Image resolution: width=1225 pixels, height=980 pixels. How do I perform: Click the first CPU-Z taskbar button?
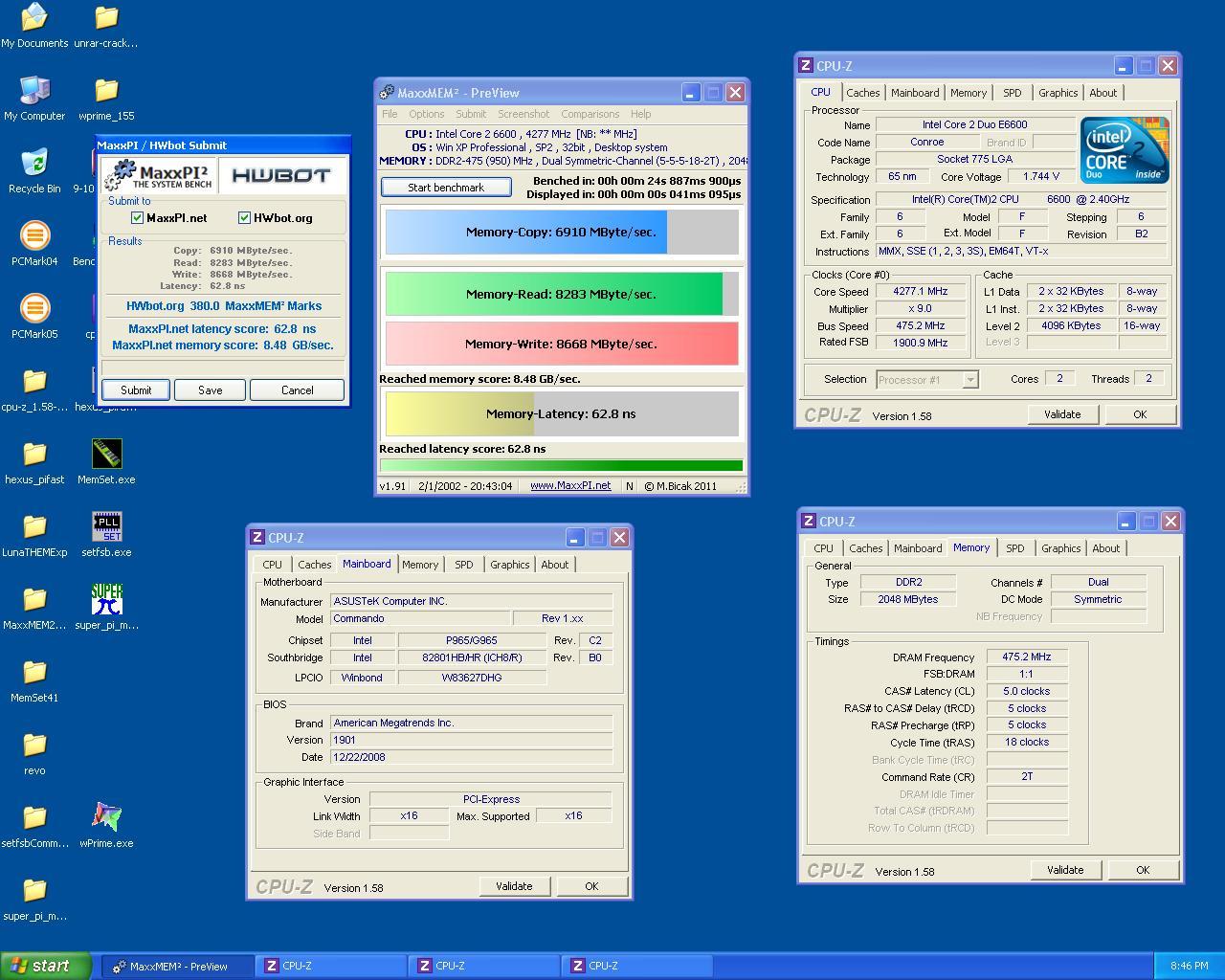pos(331,967)
